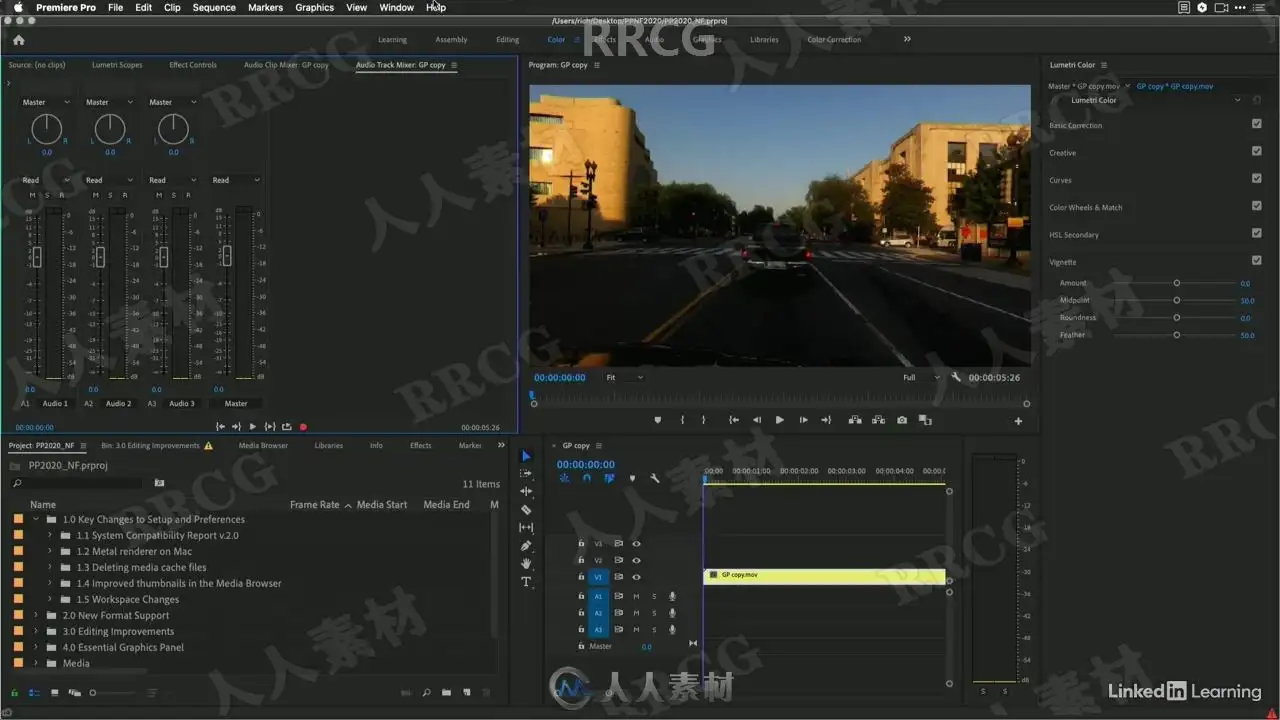Click the Linked Selection icon in timeline

point(609,478)
